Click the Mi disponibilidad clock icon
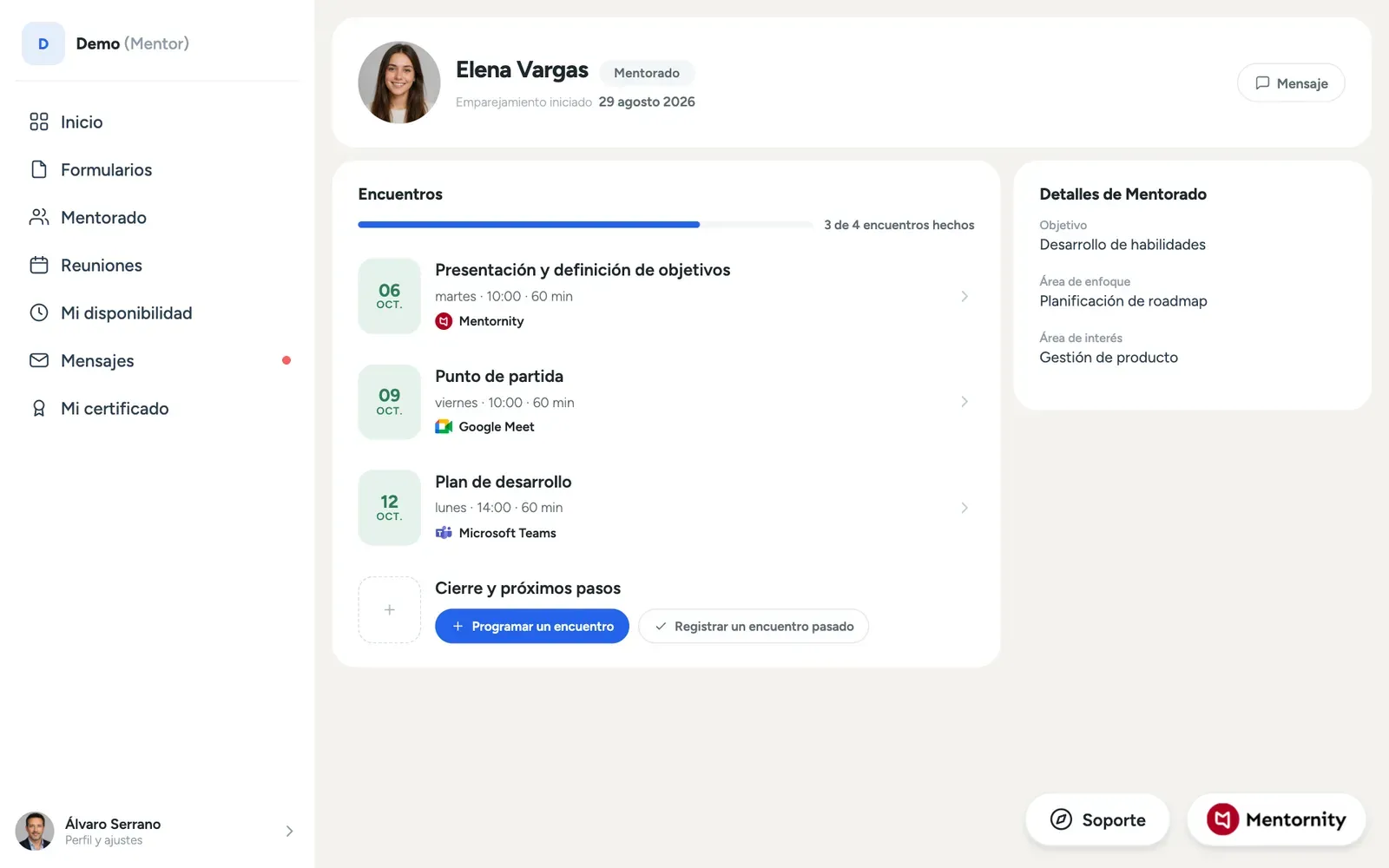The height and width of the screenshot is (868, 1389). pyautogui.click(x=39, y=312)
